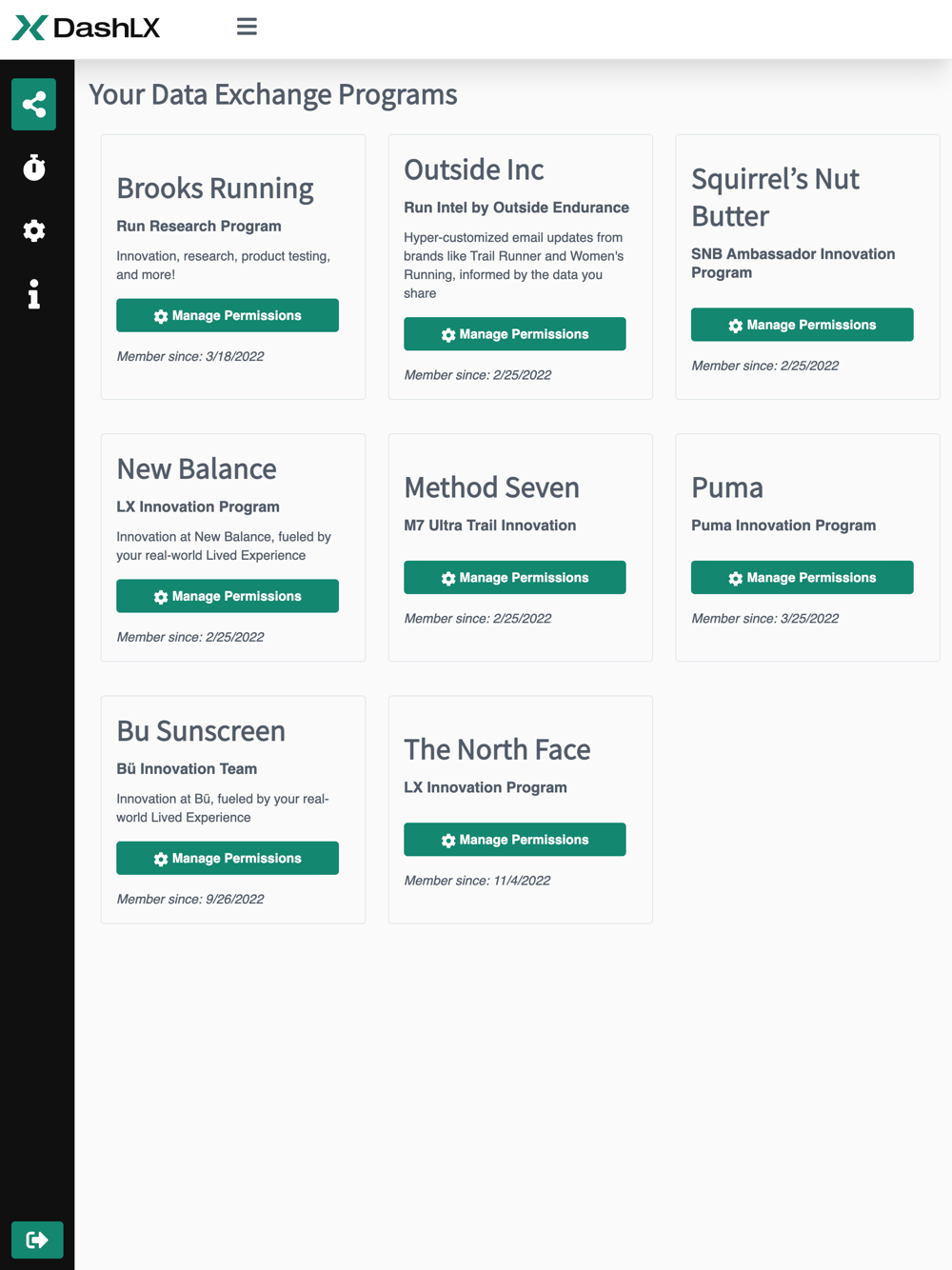The height and width of the screenshot is (1270, 952).
Task: Click the New Balance card title
Action: [x=197, y=468]
